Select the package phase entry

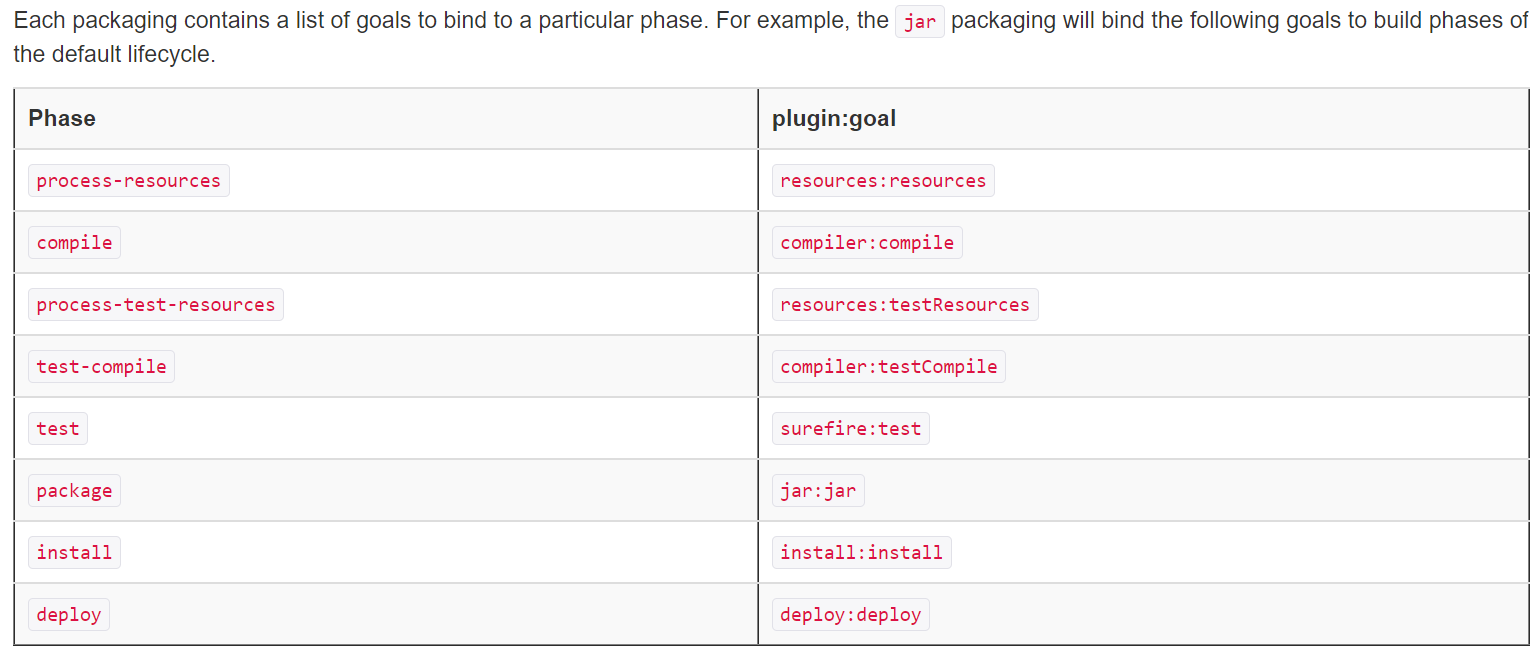click(75, 491)
